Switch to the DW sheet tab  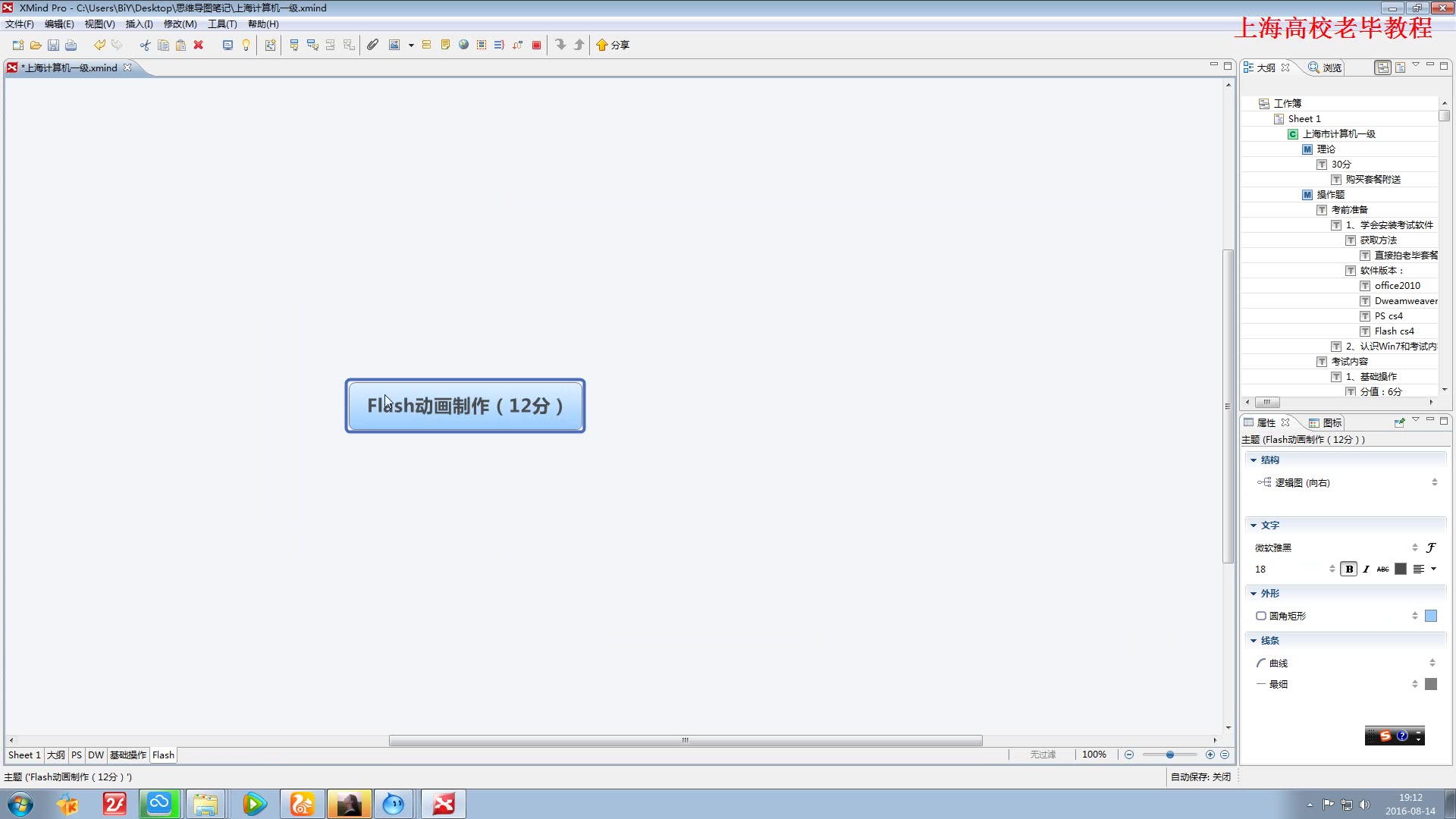(96, 755)
